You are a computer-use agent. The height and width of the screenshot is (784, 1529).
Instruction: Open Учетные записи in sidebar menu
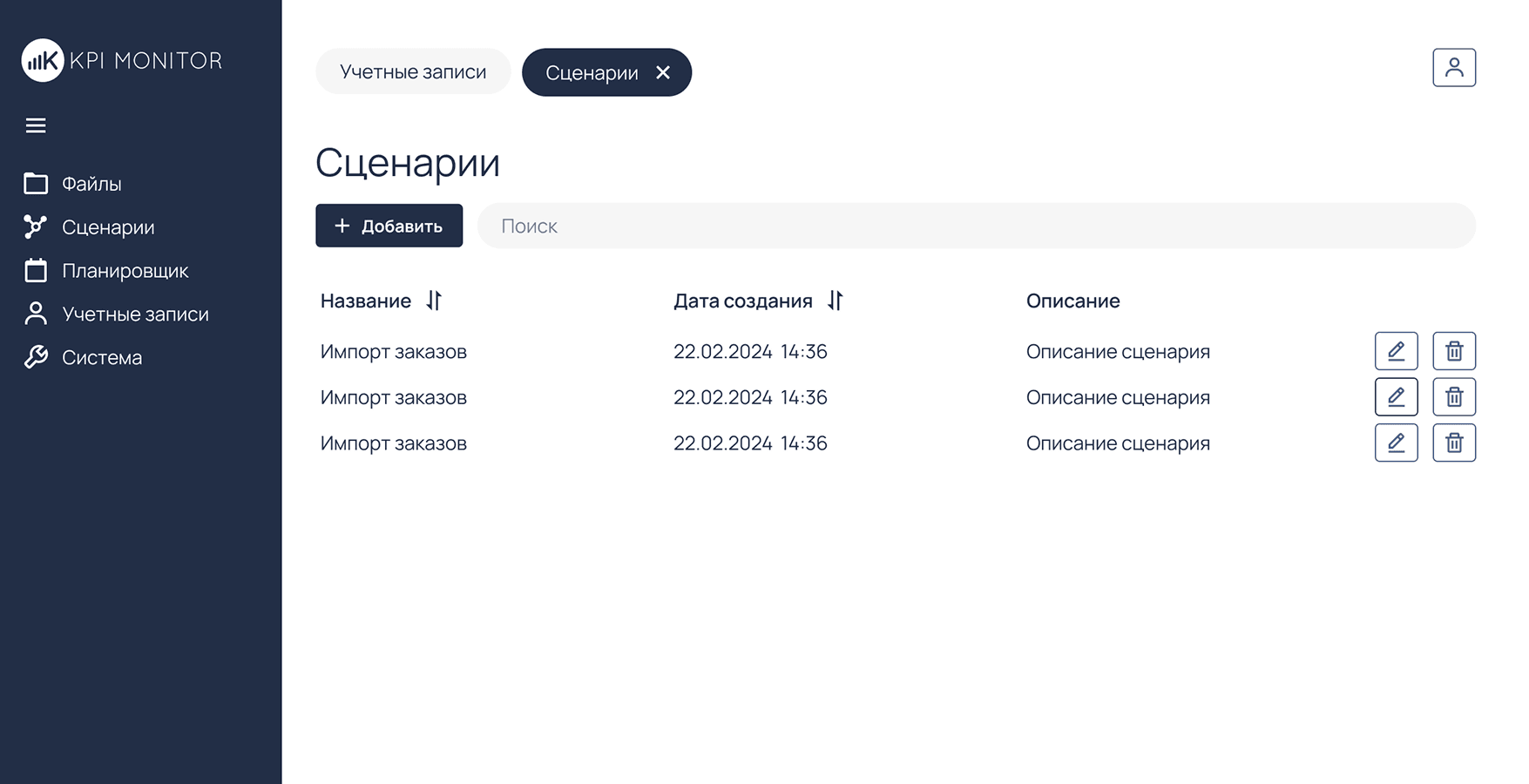click(135, 314)
